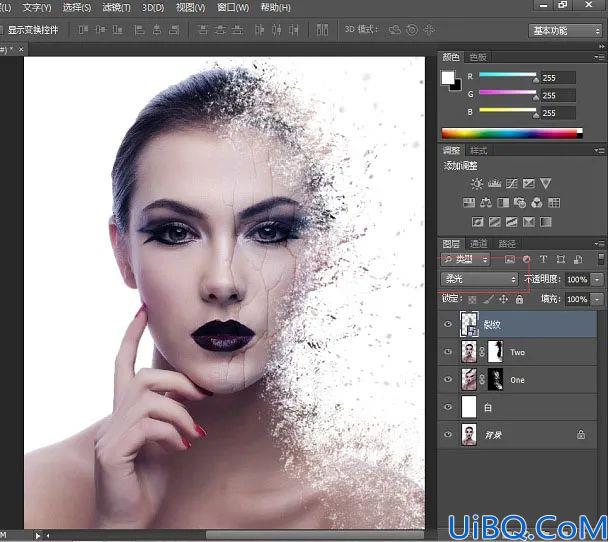Open the 选择(S) menu
Screen dimensions: 608x542
pos(77,7)
